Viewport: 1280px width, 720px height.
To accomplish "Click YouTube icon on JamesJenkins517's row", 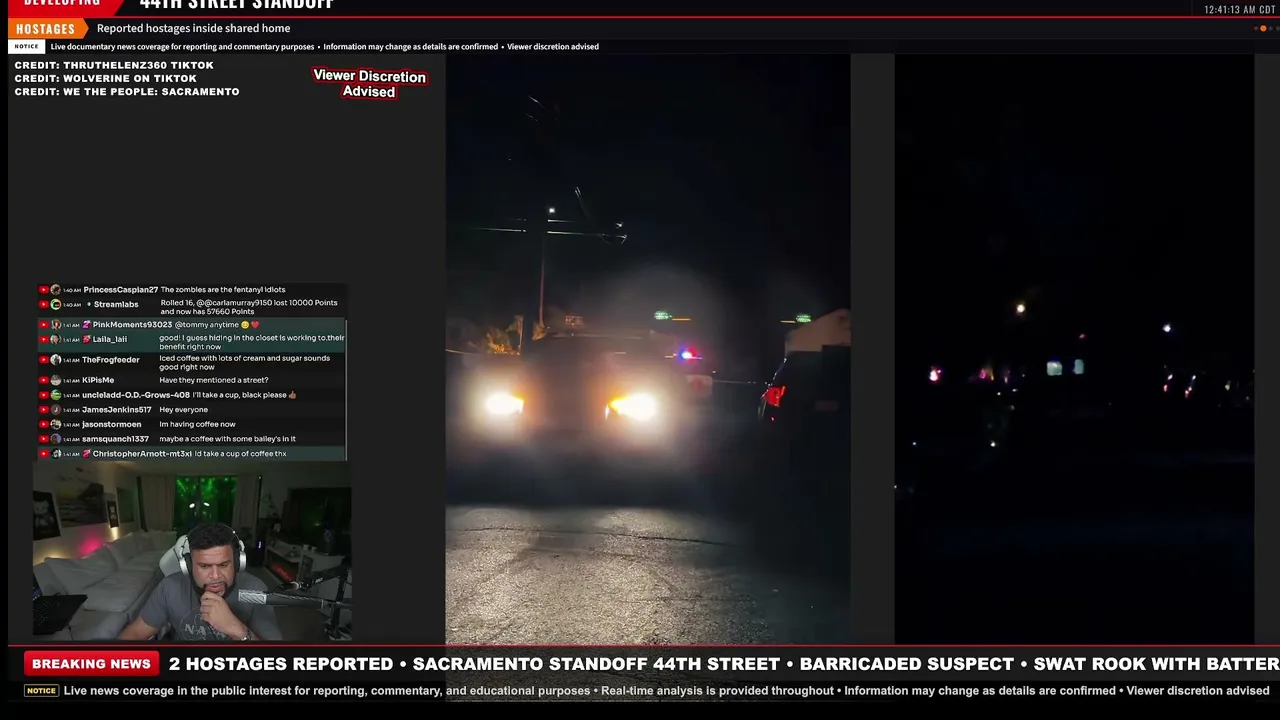I will [x=44, y=410].
